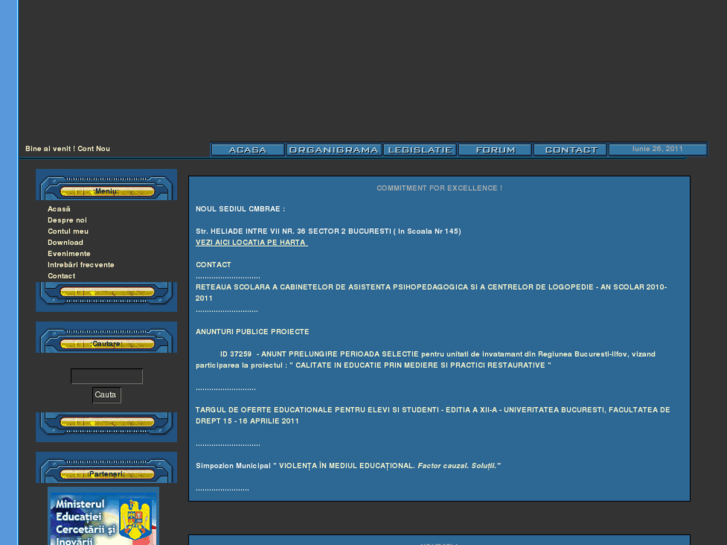
Task: Click the 'Iunie 26, 2011' date box
Action: [x=657, y=149]
